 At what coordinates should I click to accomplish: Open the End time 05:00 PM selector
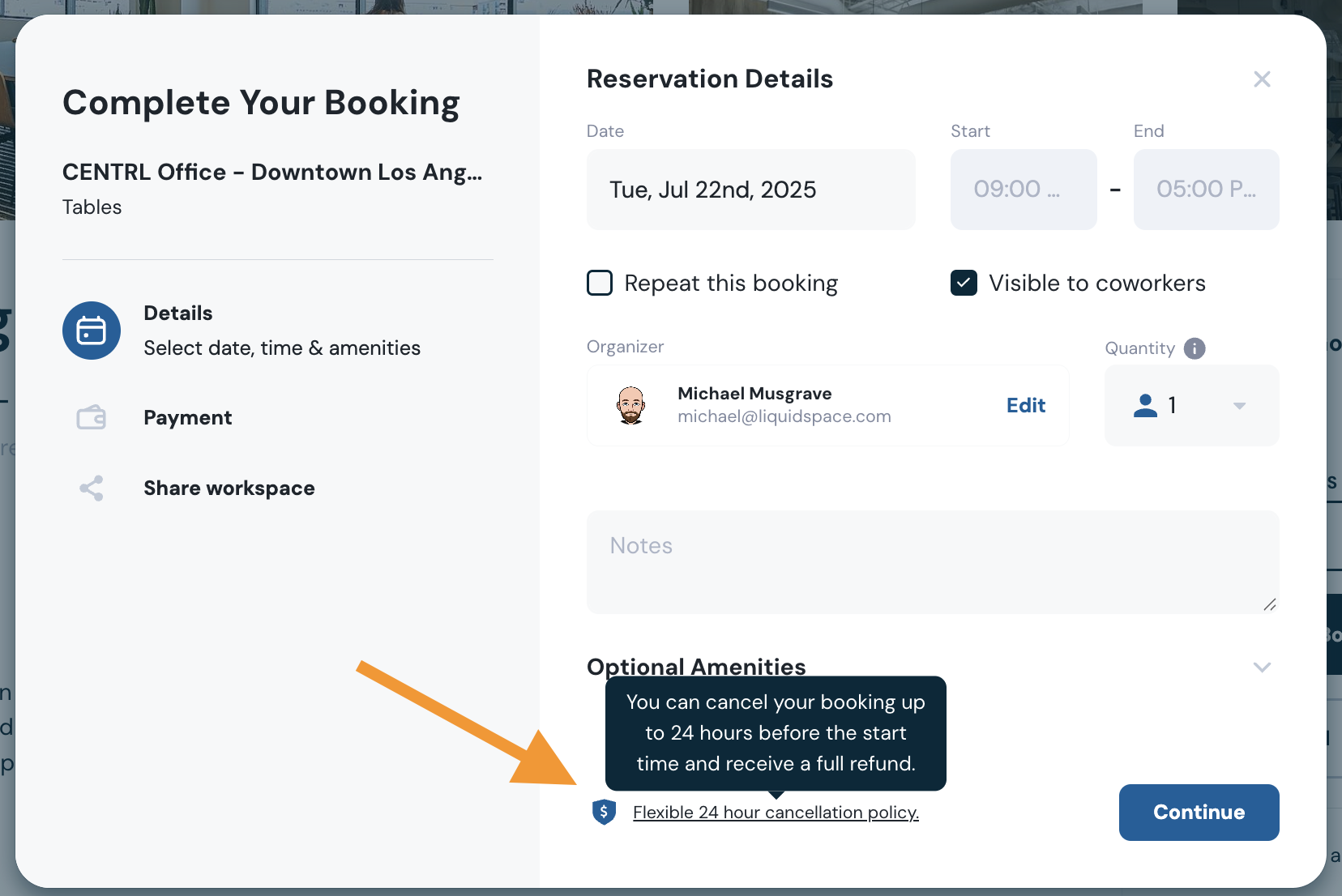[x=1206, y=190]
